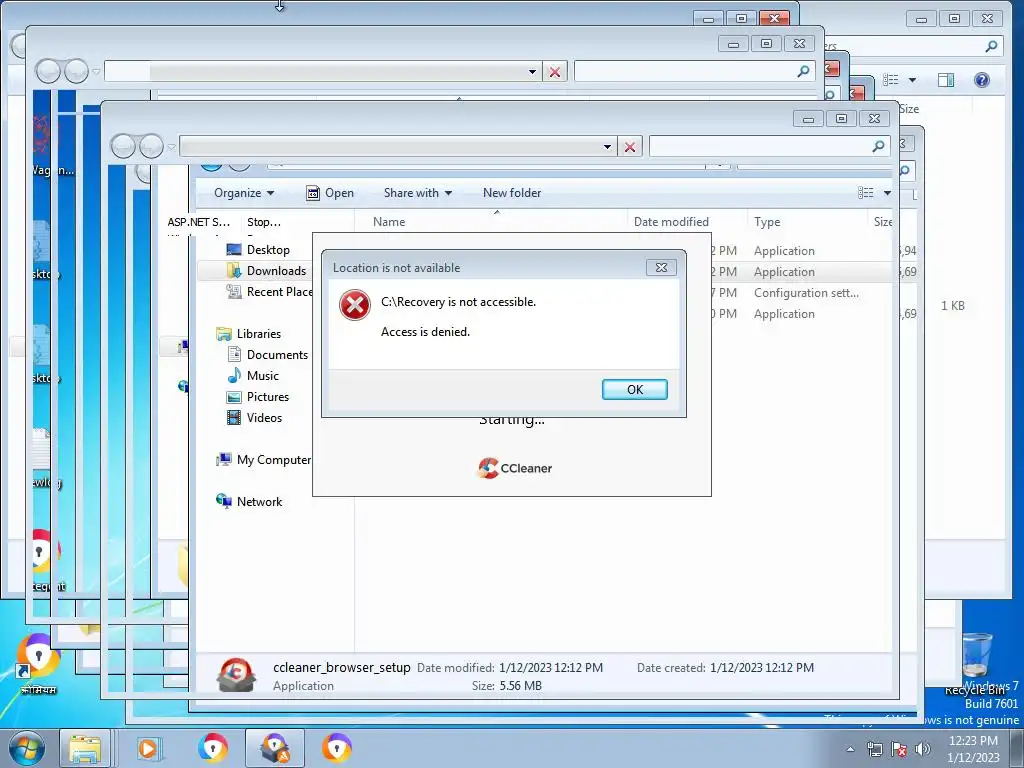Create a New folder from the toolbar
The height and width of the screenshot is (768, 1024).
[x=511, y=193]
